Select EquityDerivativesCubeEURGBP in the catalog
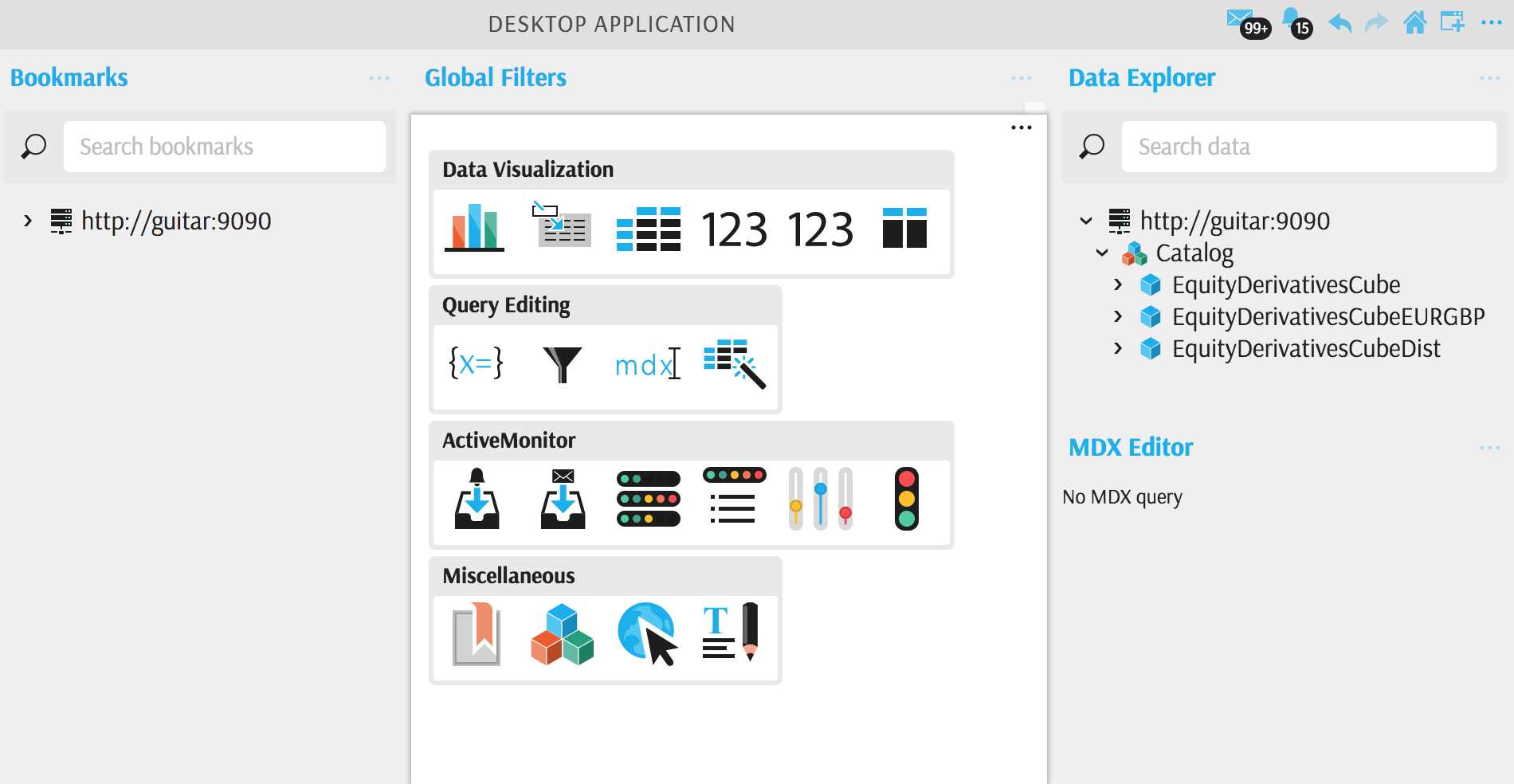Image resolution: width=1514 pixels, height=784 pixels. click(x=1328, y=316)
